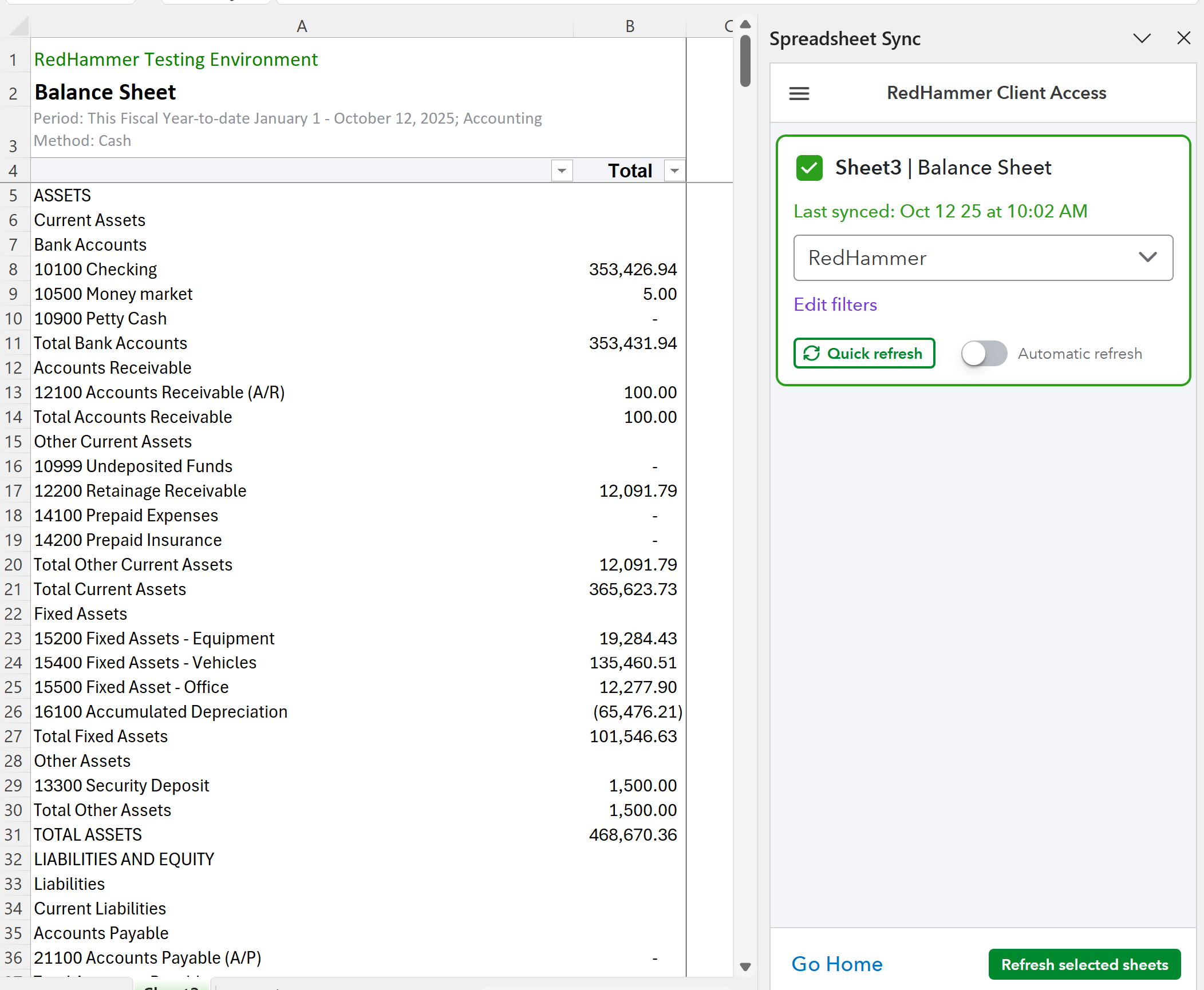Open the column A filter dropdown arrow
Image resolution: width=1204 pixels, height=990 pixels.
(562, 171)
